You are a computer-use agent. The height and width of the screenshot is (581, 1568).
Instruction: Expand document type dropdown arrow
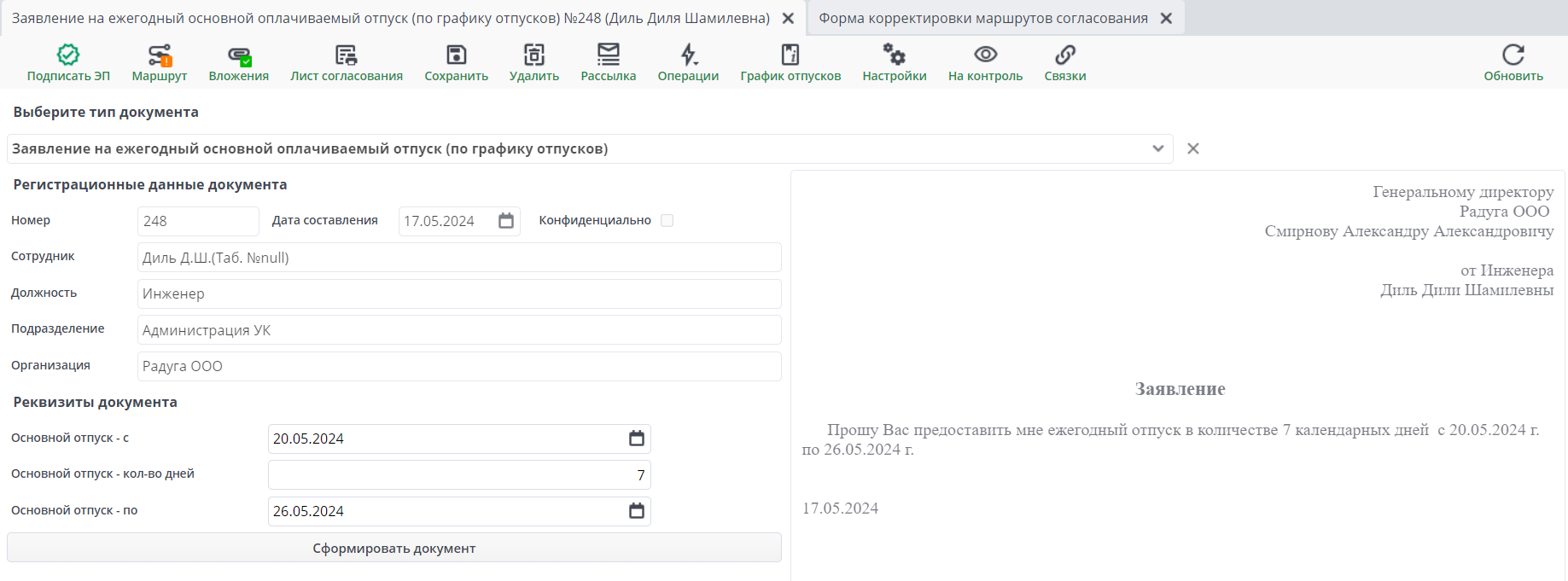[1158, 148]
